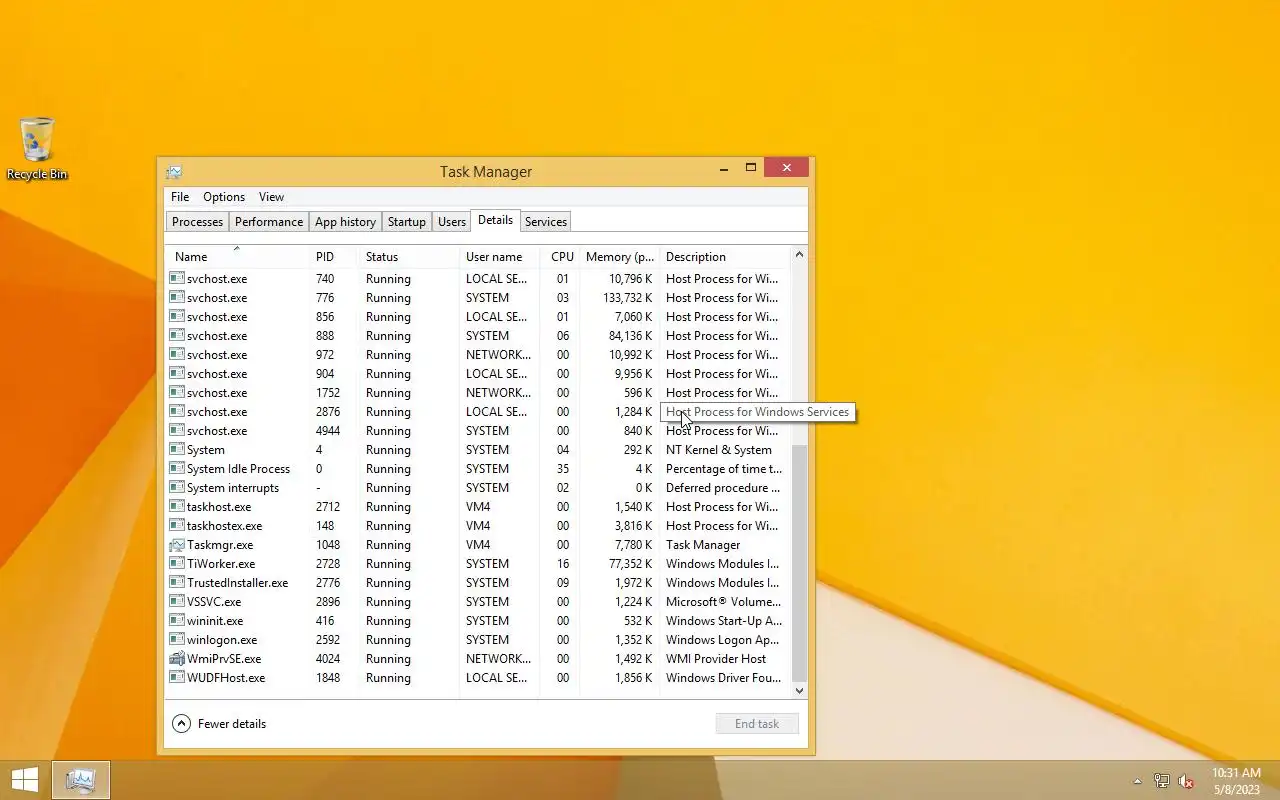Screen dimensions: 1280x800
Task: Sort by the Description column header
Action: (x=725, y=257)
